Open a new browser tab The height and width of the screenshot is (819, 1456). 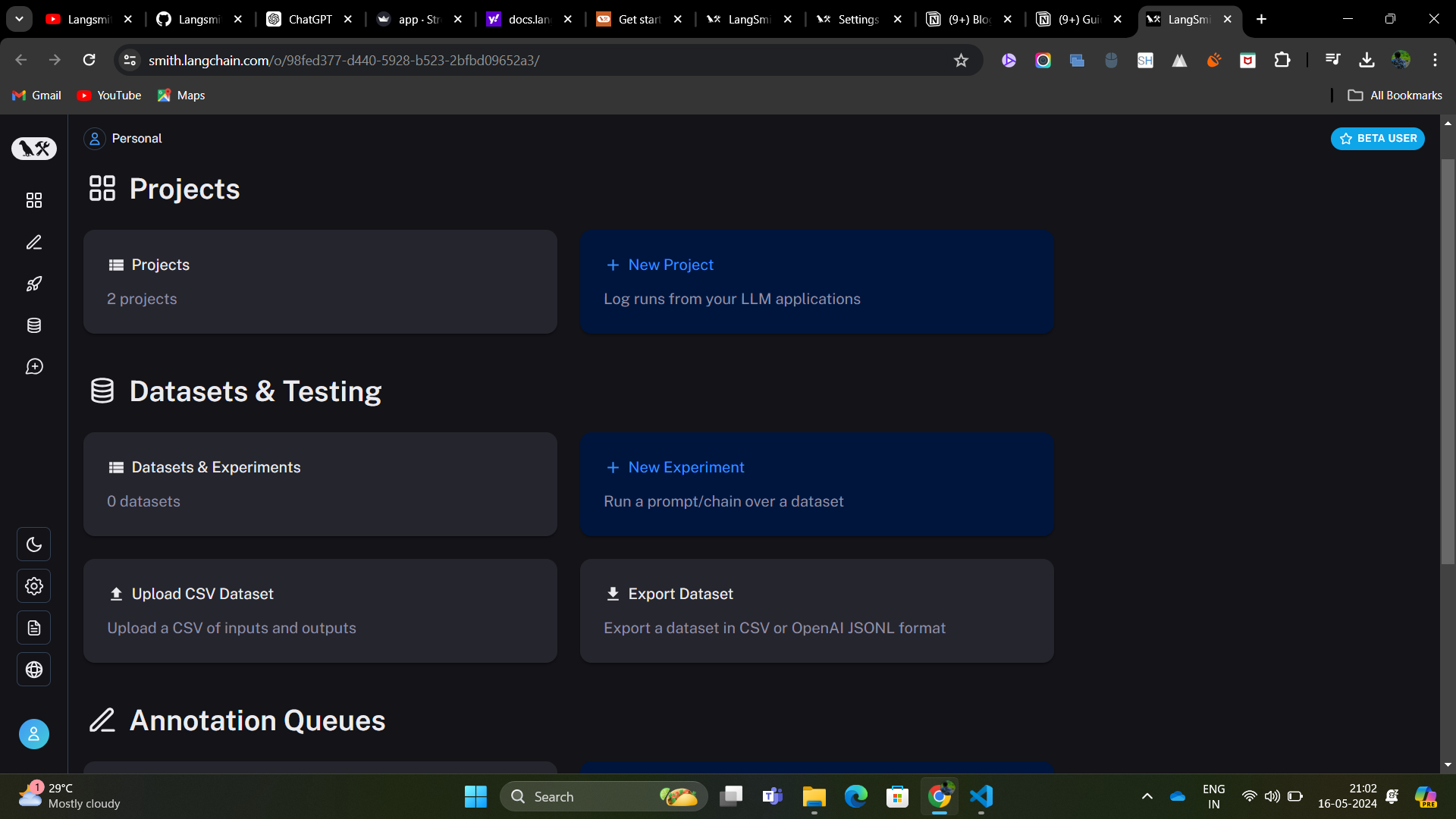tap(1262, 20)
